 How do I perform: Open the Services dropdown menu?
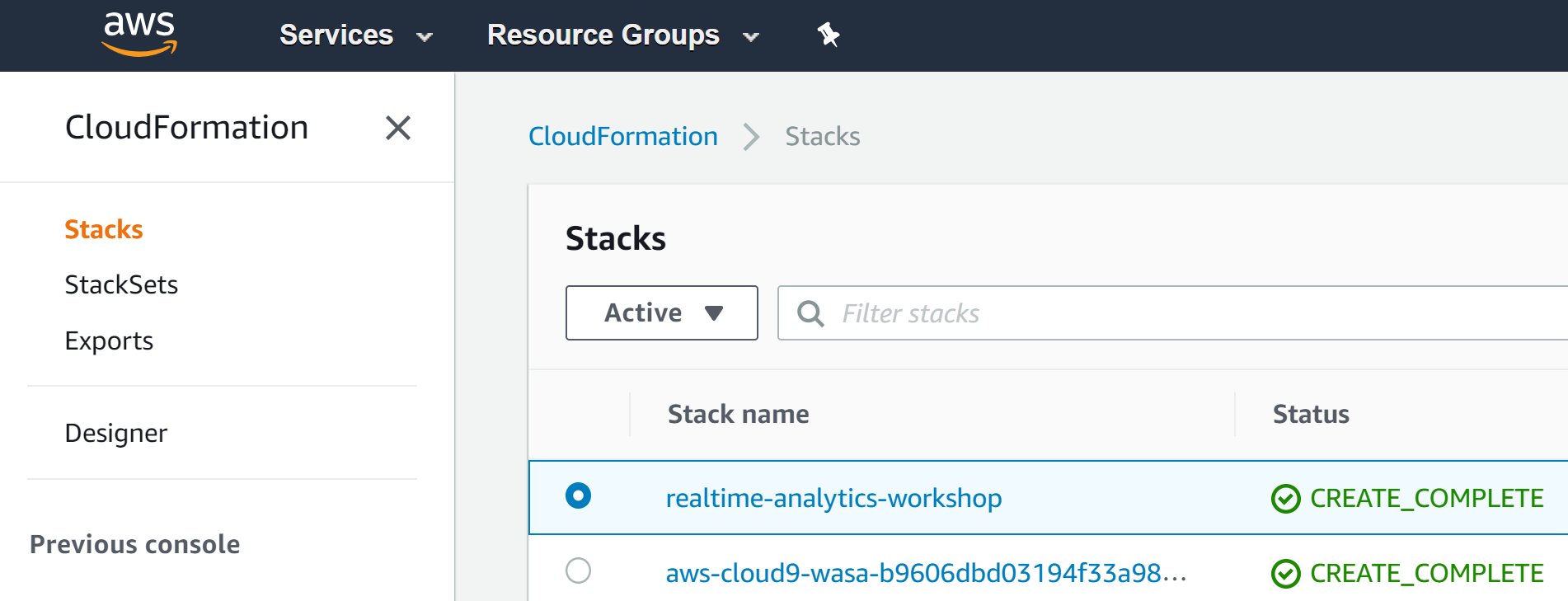coord(356,35)
